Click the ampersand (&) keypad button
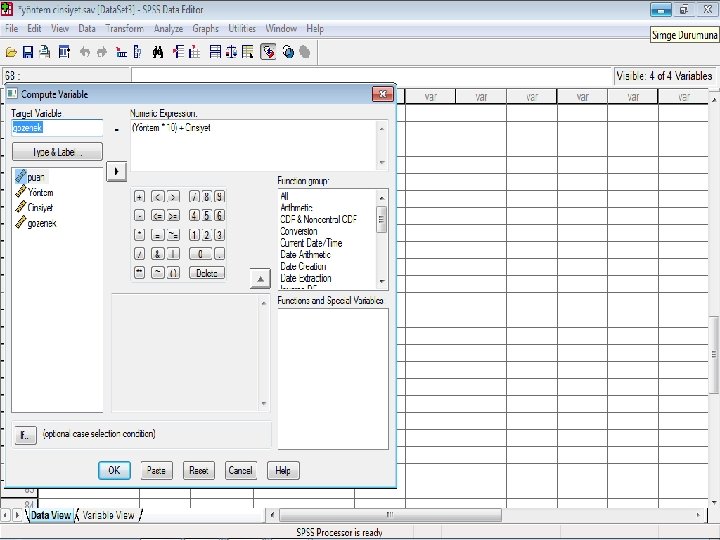This screenshot has width=720, height=540. pos(158,253)
